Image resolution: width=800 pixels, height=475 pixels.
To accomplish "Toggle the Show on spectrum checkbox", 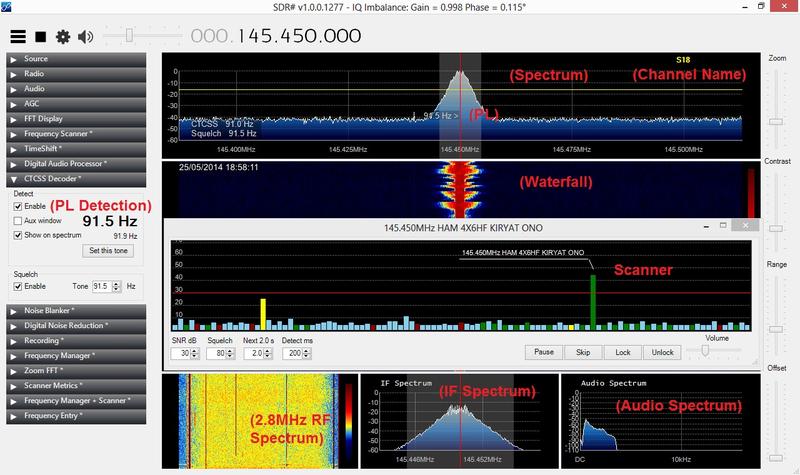I will point(18,235).
